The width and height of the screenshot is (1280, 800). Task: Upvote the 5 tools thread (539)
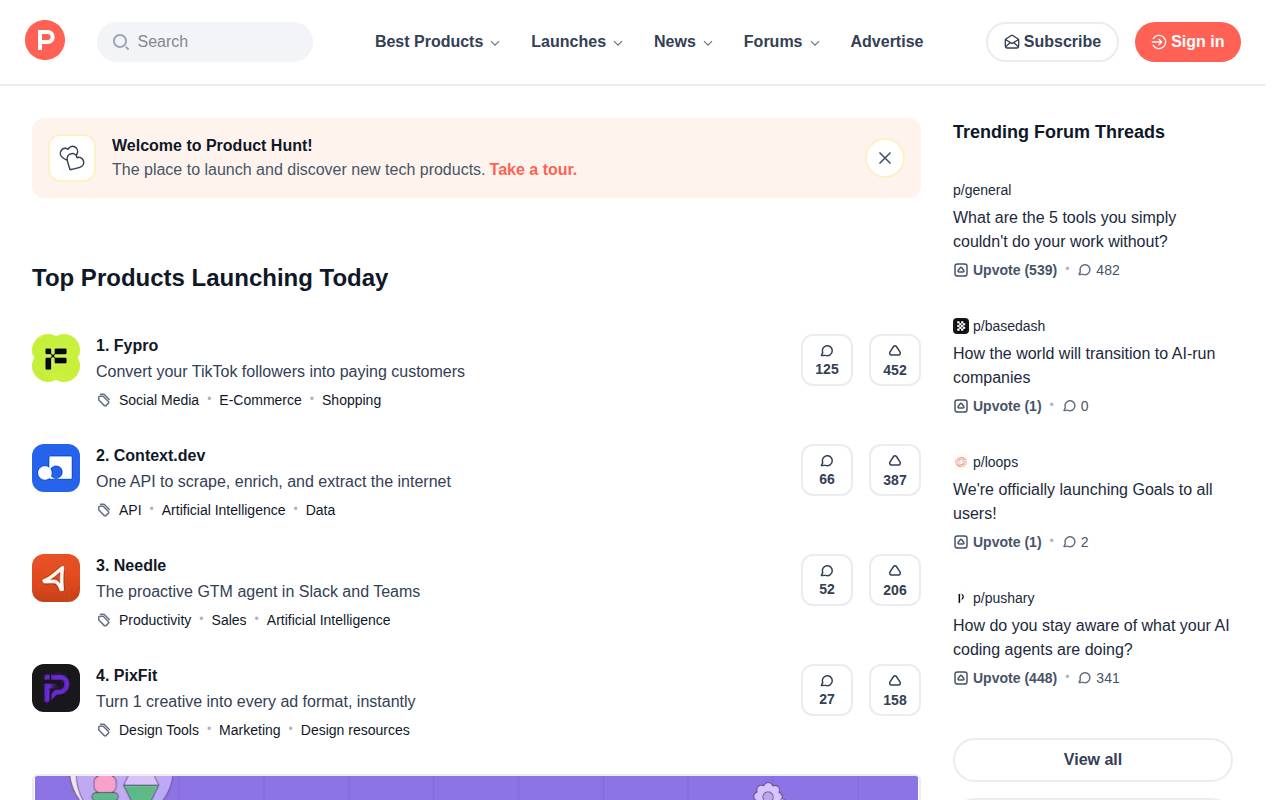coord(1005,270)
